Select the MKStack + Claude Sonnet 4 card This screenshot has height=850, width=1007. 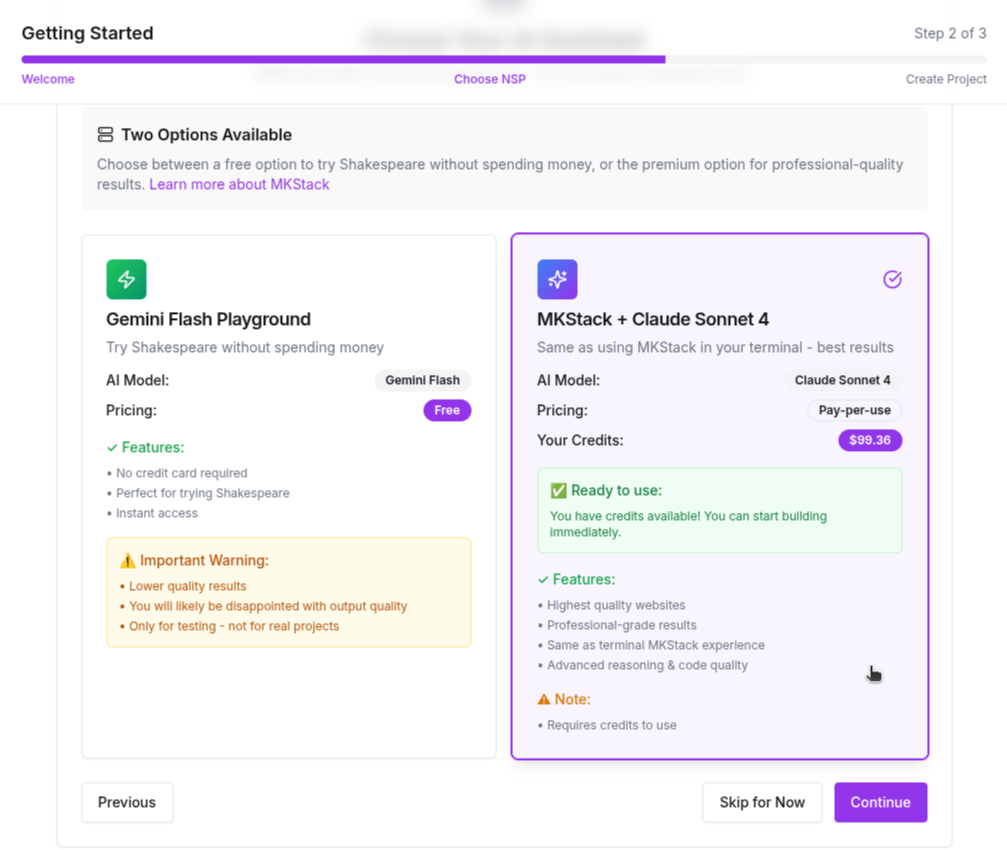719,320
